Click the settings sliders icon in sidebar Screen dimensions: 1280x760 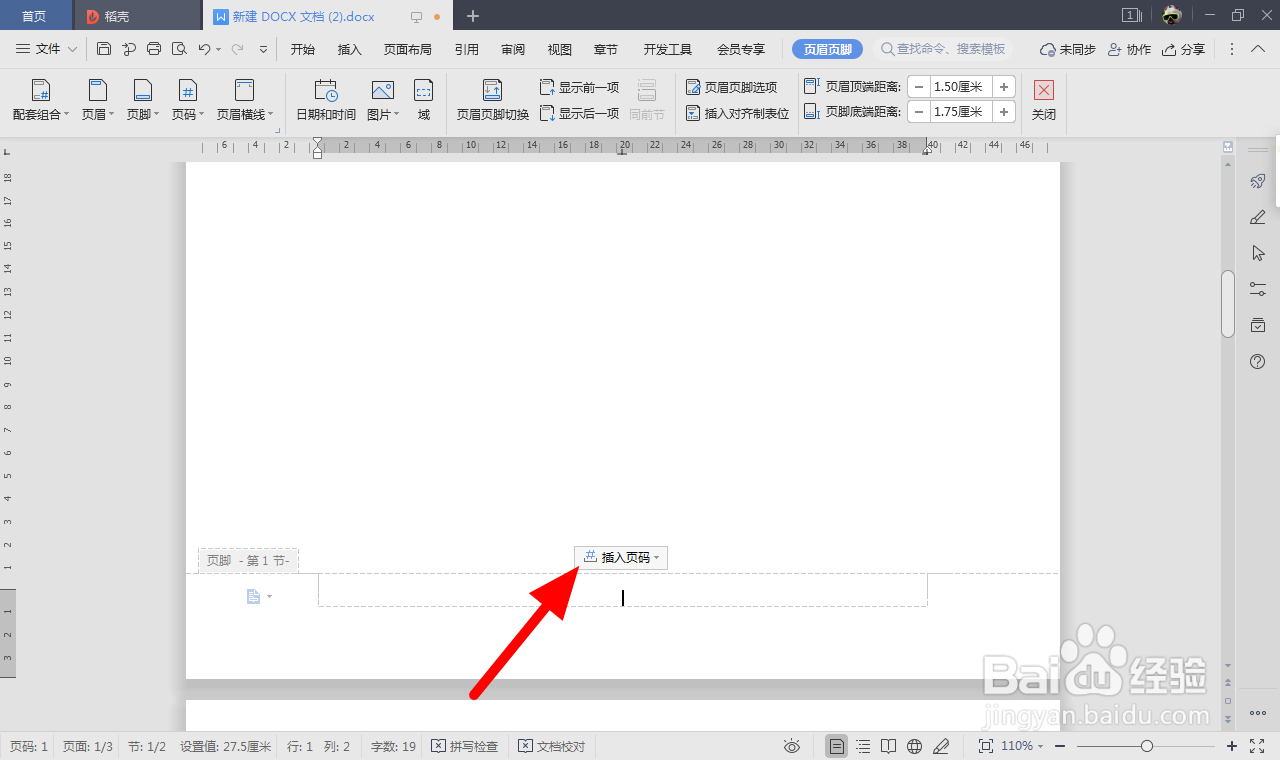click(1258, 289)
